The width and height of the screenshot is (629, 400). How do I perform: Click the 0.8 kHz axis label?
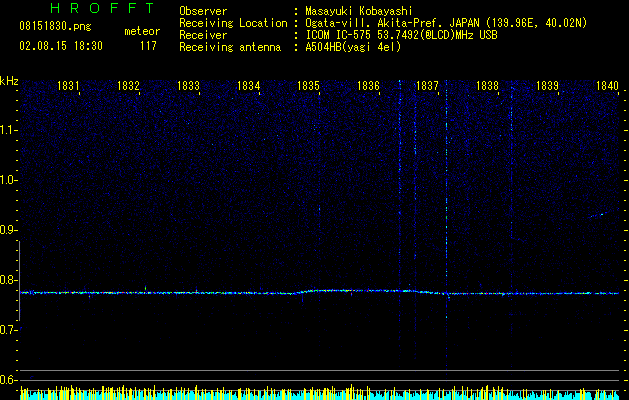(x=7, y=280)
